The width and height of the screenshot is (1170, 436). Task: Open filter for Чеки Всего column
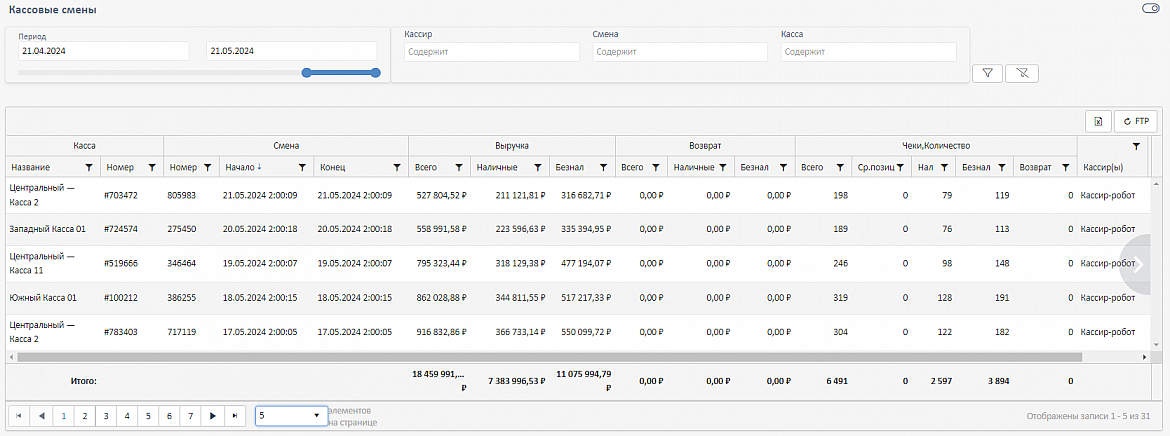(840, 168)
